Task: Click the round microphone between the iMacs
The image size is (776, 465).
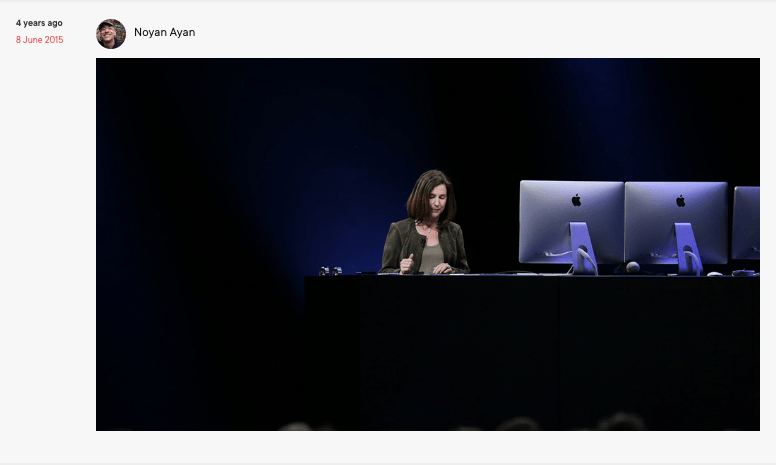Action: coord(633,267)
